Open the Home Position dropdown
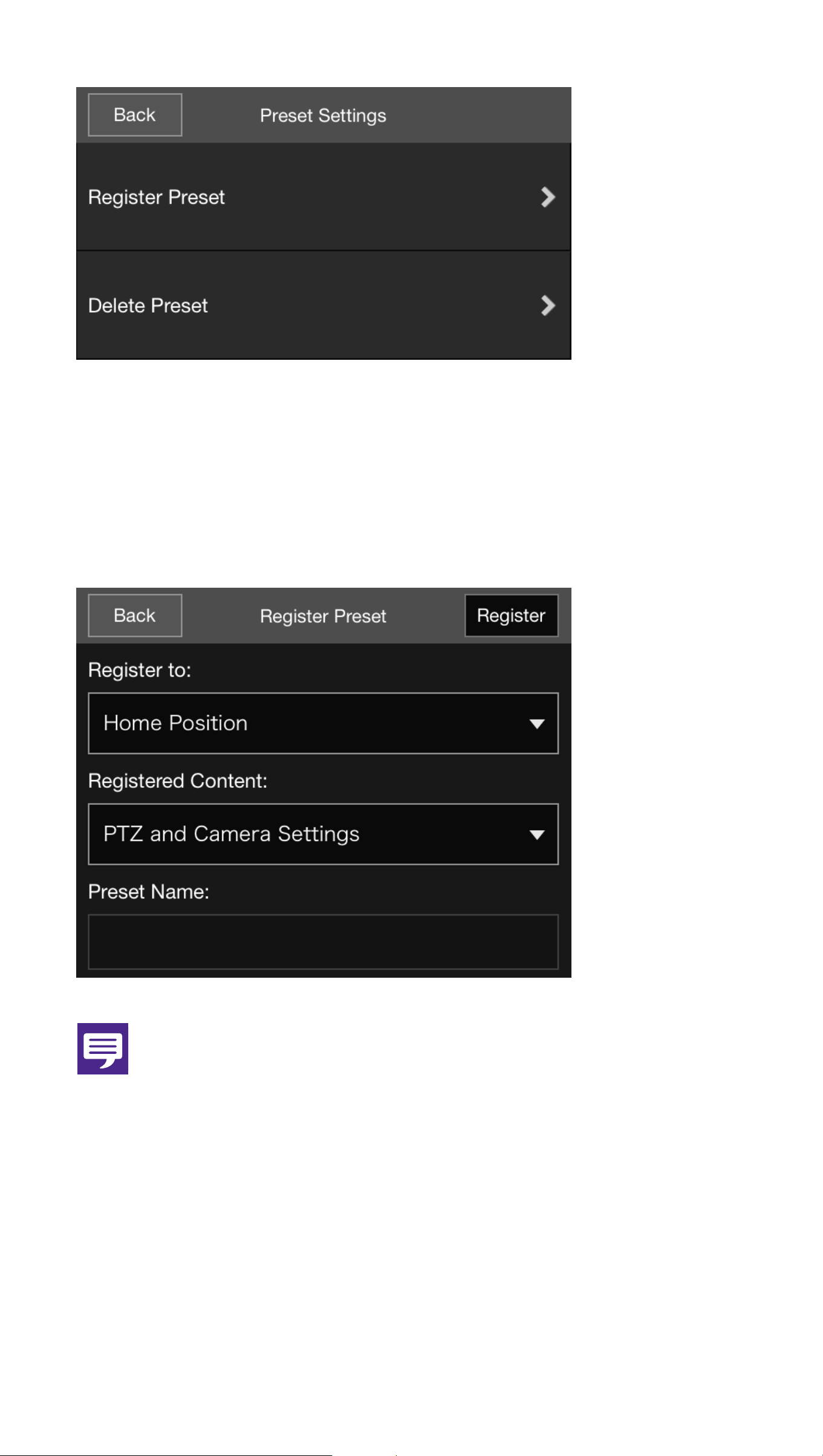This screenshot has width=823, height=1456. (x=324, y=723)
